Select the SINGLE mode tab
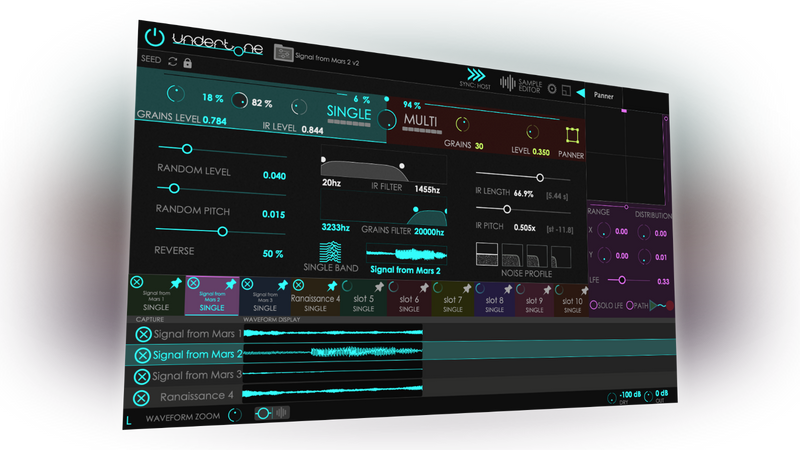The height and width of the screenshot is (450, 800). 349,112
